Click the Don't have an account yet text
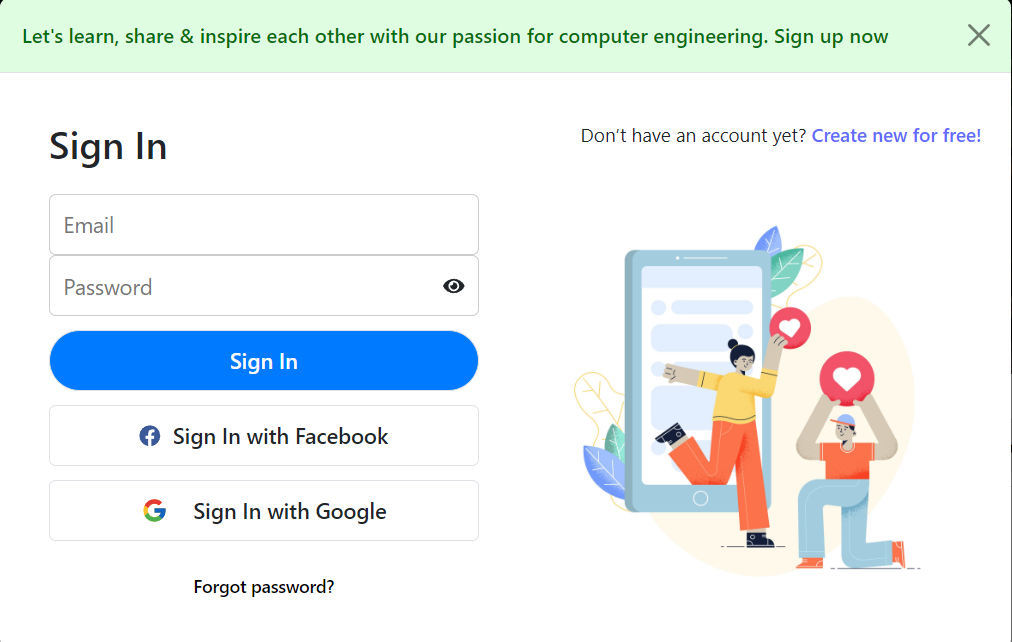 [x=693, y=135]
